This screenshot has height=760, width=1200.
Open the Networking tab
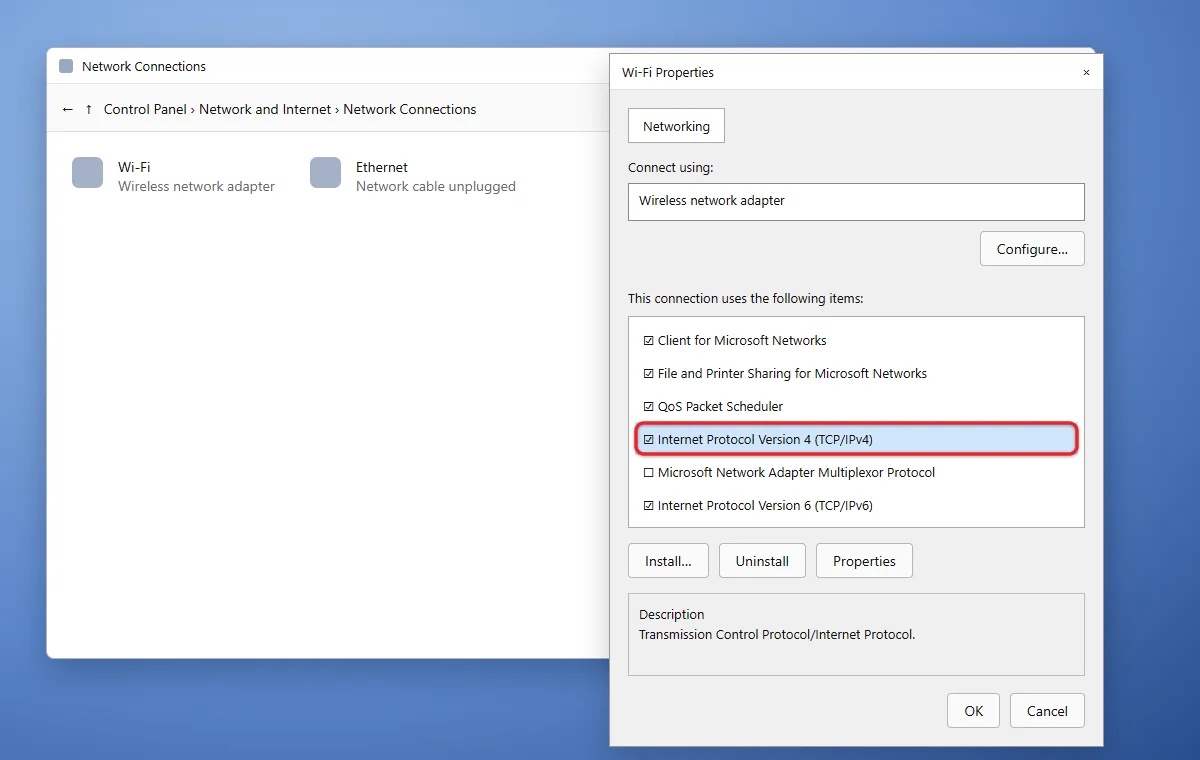676,126
